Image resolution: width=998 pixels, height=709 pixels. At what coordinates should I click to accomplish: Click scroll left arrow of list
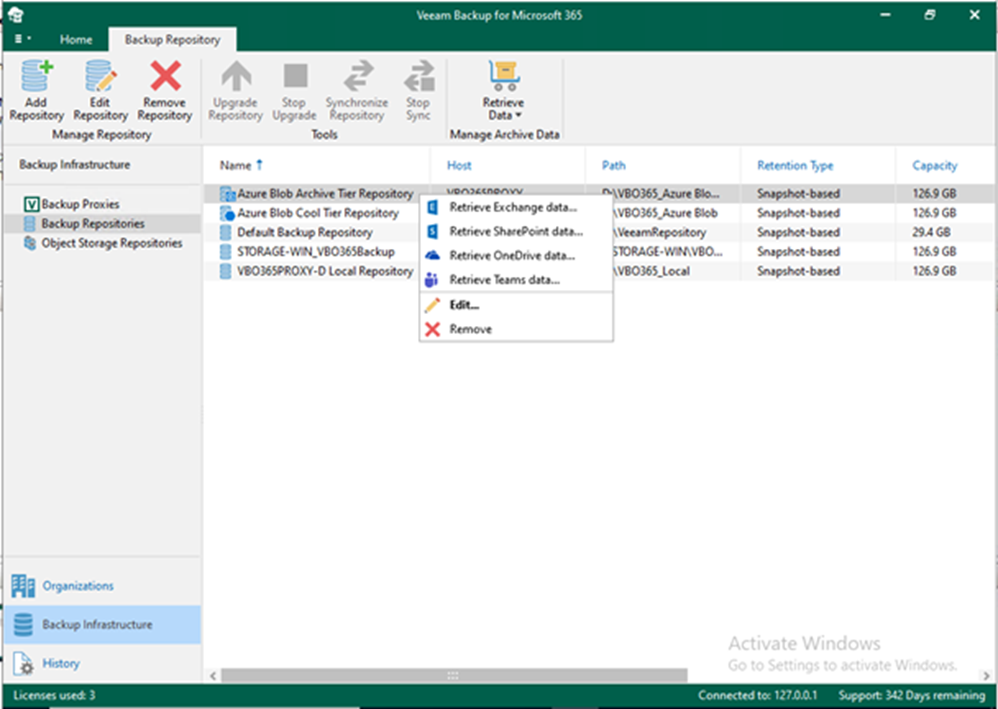213,676
